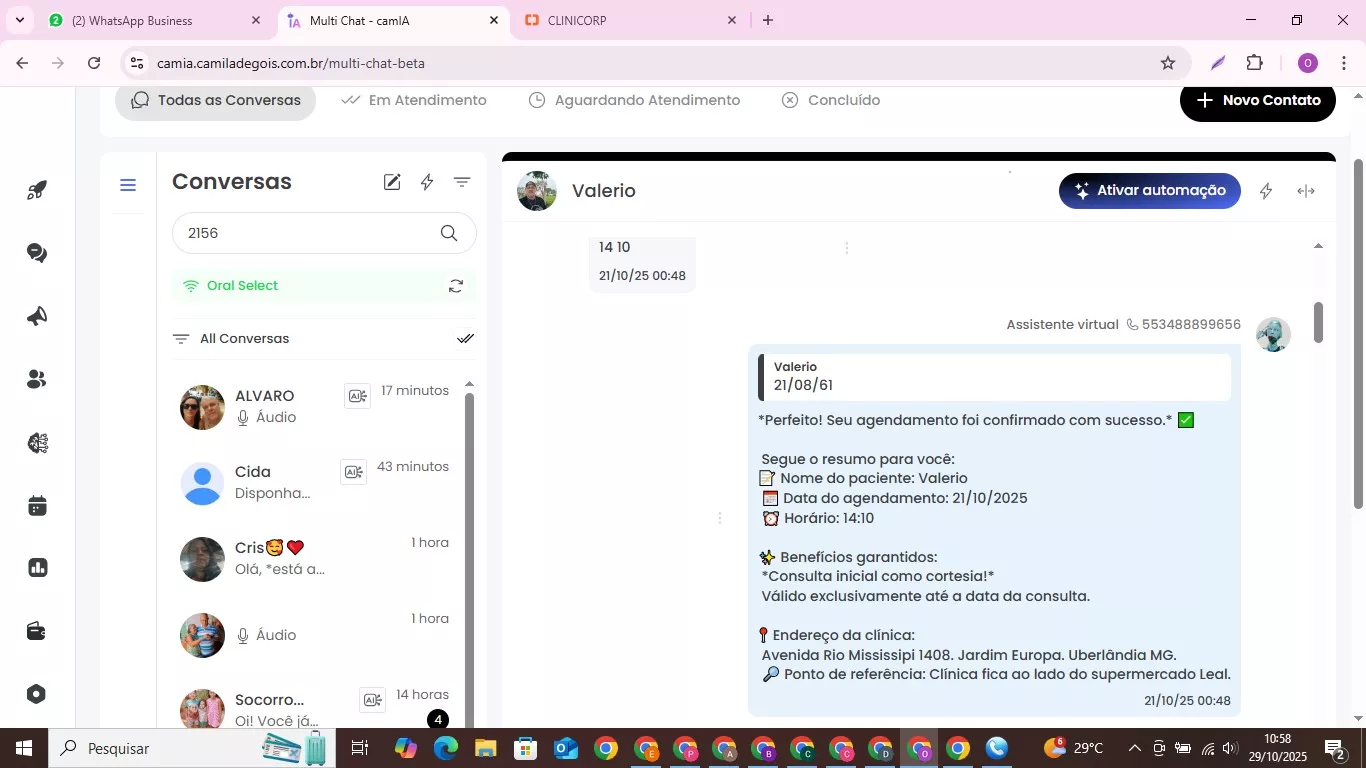Switch to Em Atendimento tab

pyautogui.click(x=414, y=100)
